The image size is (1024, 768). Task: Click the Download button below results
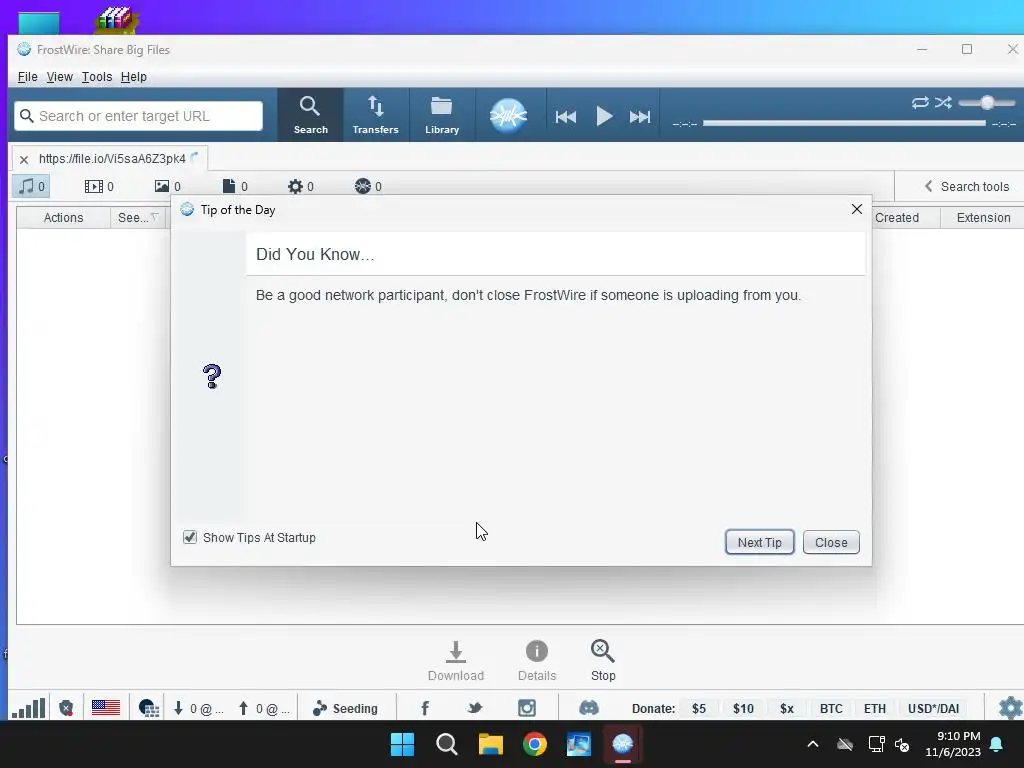pyautogui.click(x=456, y=661)
